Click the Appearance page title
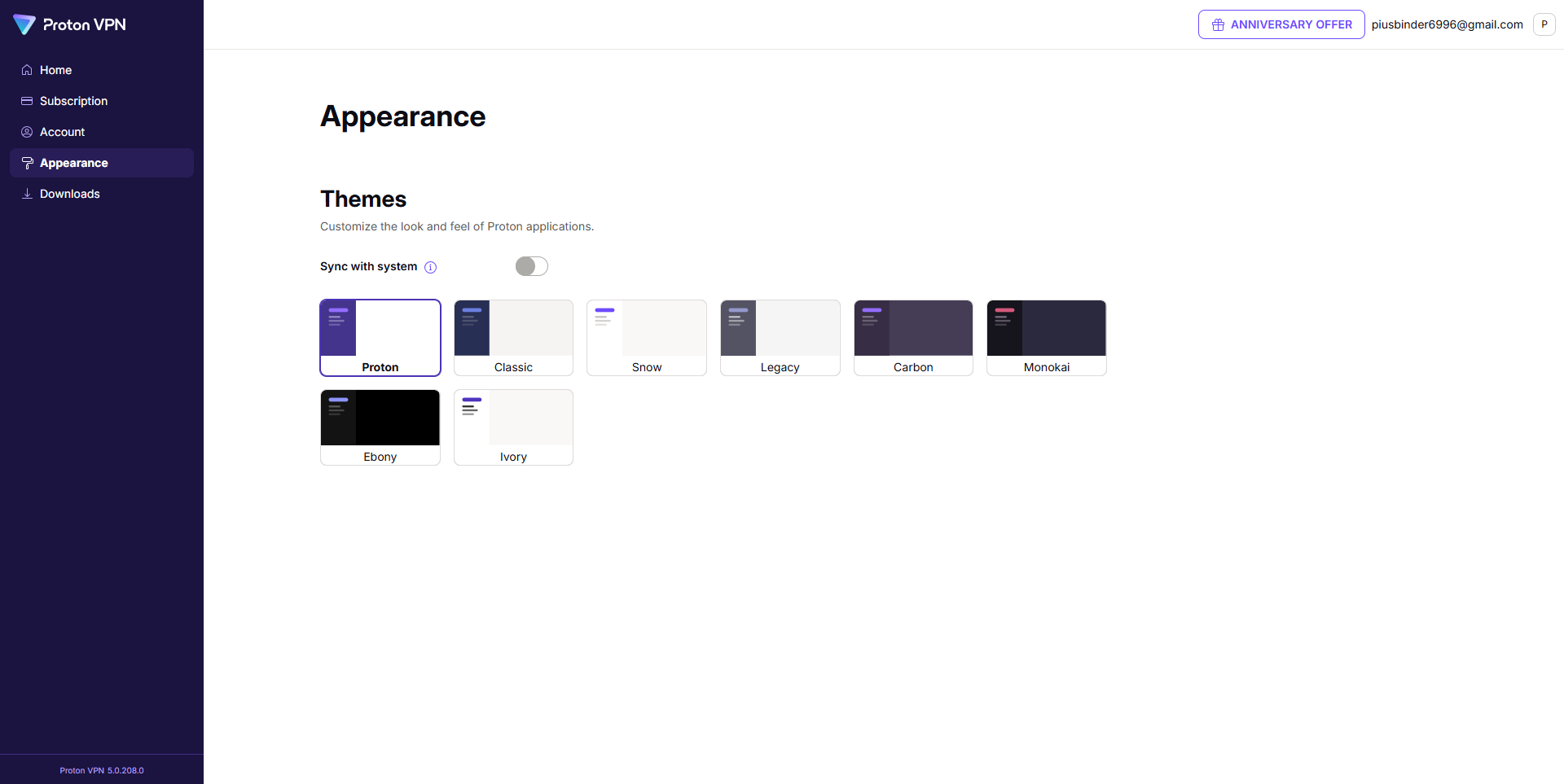Screen dimensions: 1564x784 [403, 116]
